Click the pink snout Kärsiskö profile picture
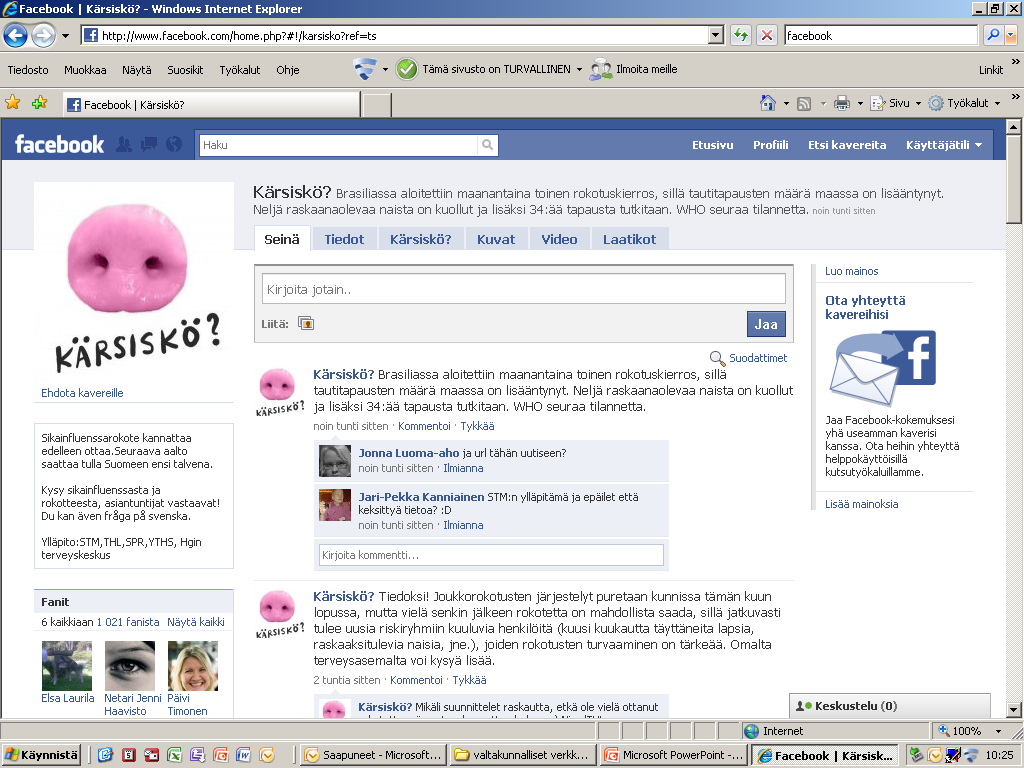Image resolution: width=1024 pixels, height=768 pixels. click(x=134, y=281)
